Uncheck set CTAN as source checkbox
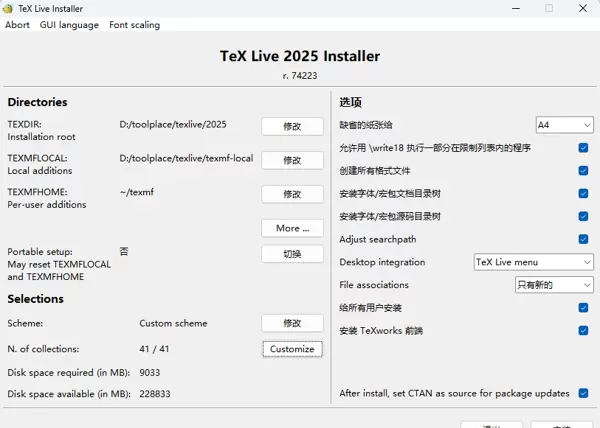 click(583, 394)
